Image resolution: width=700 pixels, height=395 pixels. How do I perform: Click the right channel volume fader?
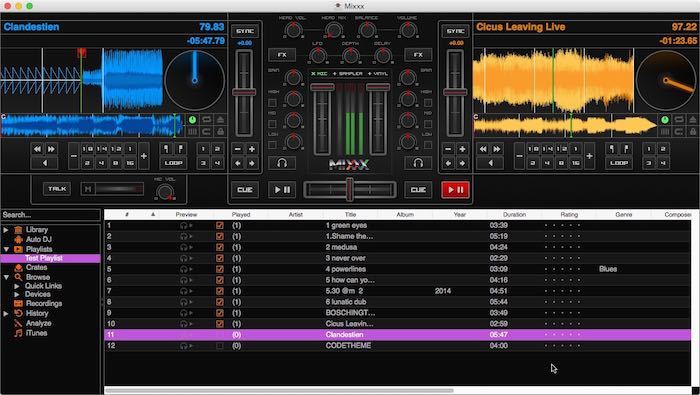coord(378,87)
